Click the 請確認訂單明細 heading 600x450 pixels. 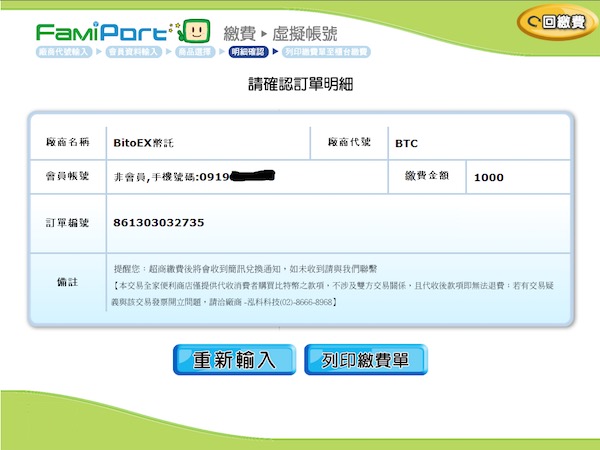301,84
